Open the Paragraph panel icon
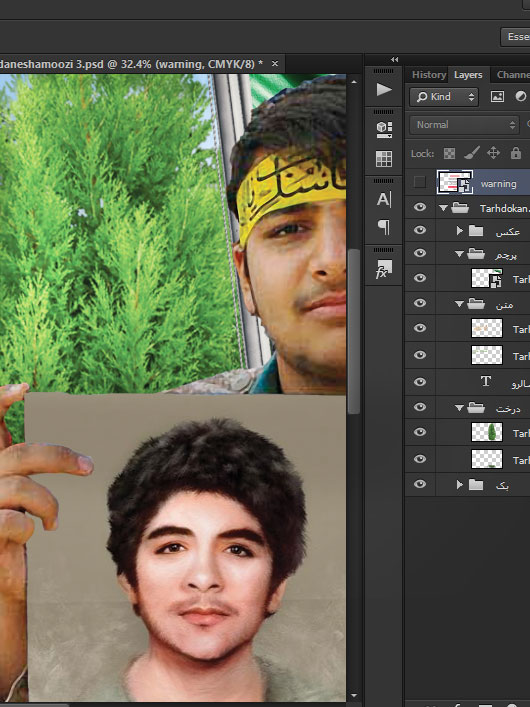 [384, 227]
